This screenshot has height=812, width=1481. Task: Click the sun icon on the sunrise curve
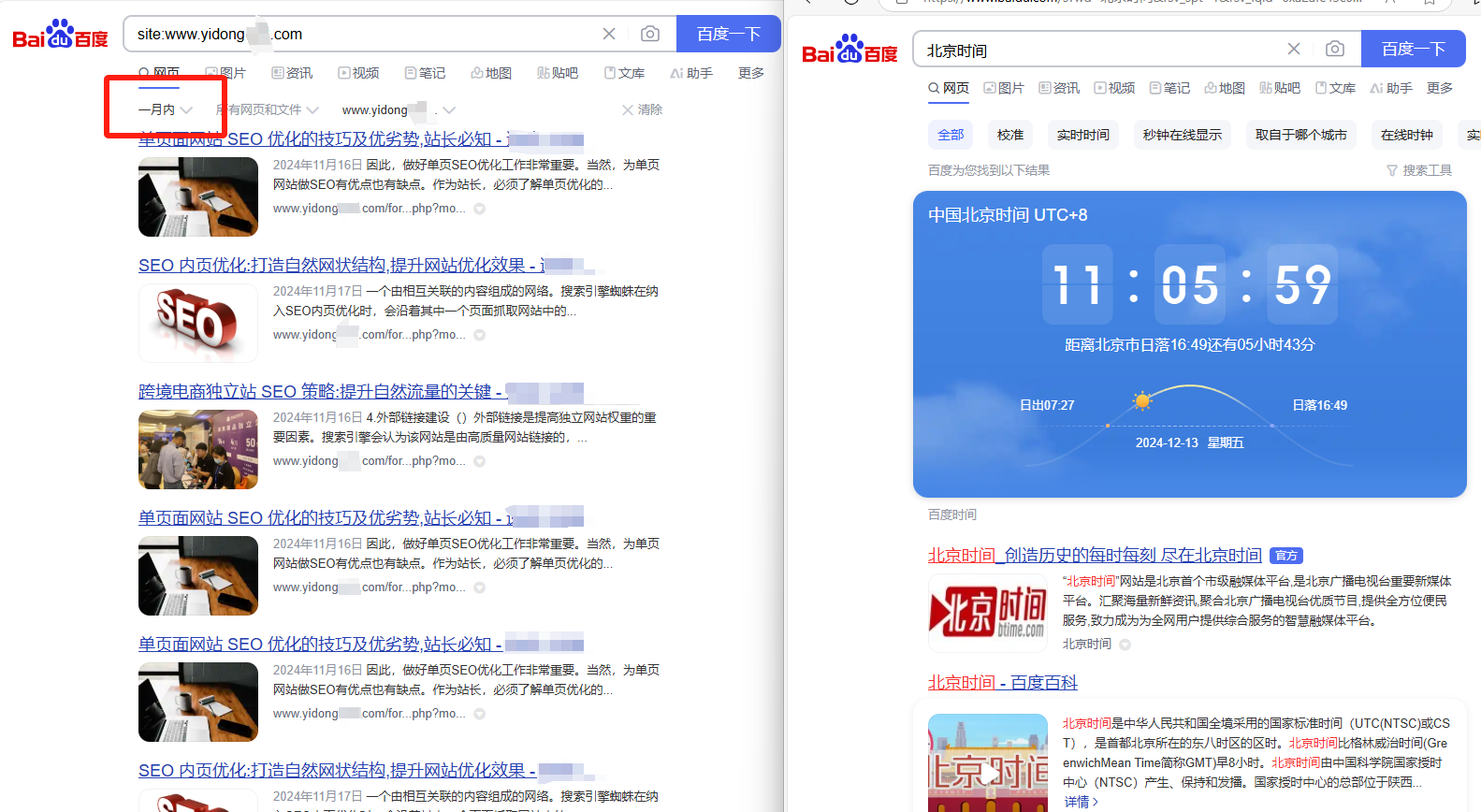(x=1141, y=401)
